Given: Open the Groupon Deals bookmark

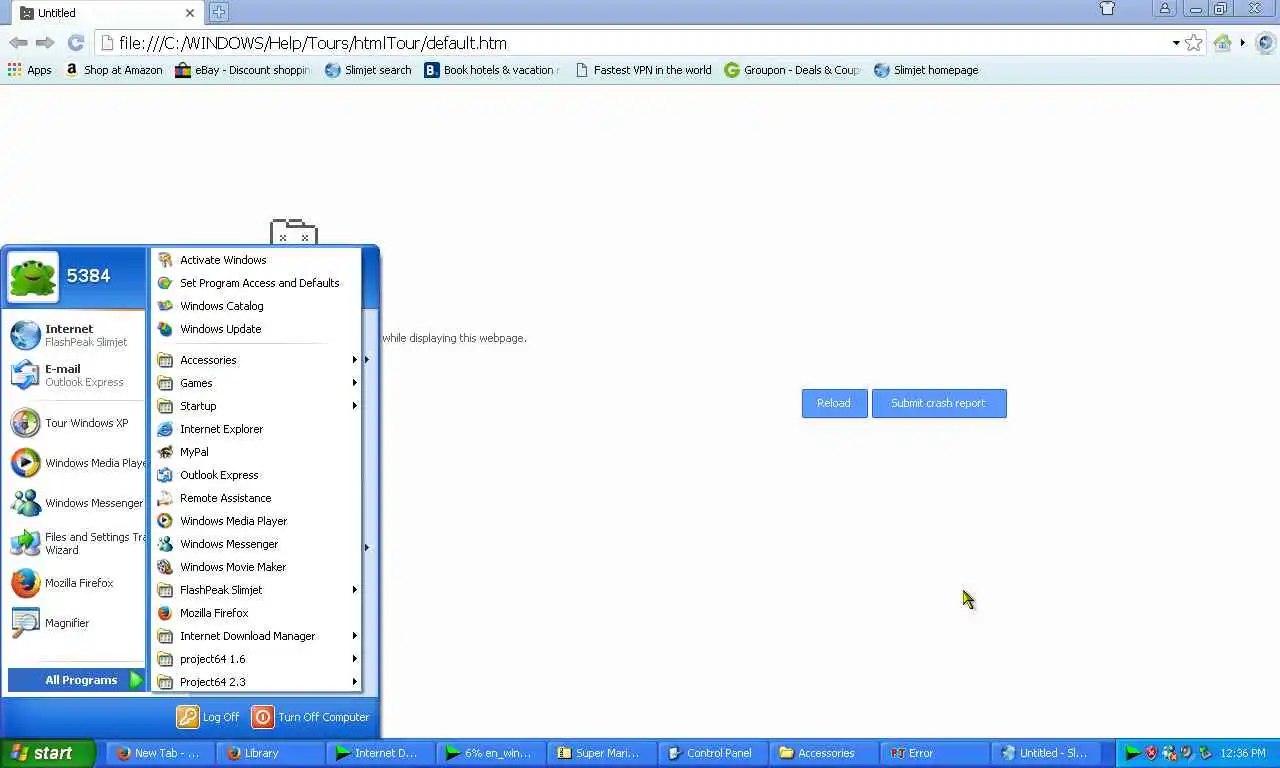Looking at the screenshot, I should point(792,70).
